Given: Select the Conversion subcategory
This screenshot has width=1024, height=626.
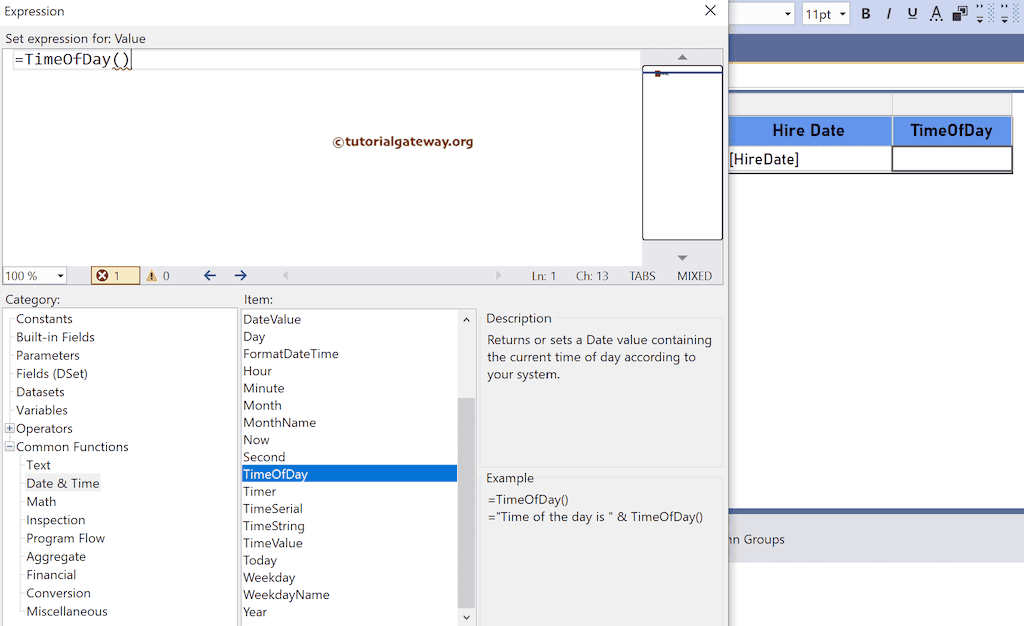Looking at the screenshot, I should (x=58, y=593).
